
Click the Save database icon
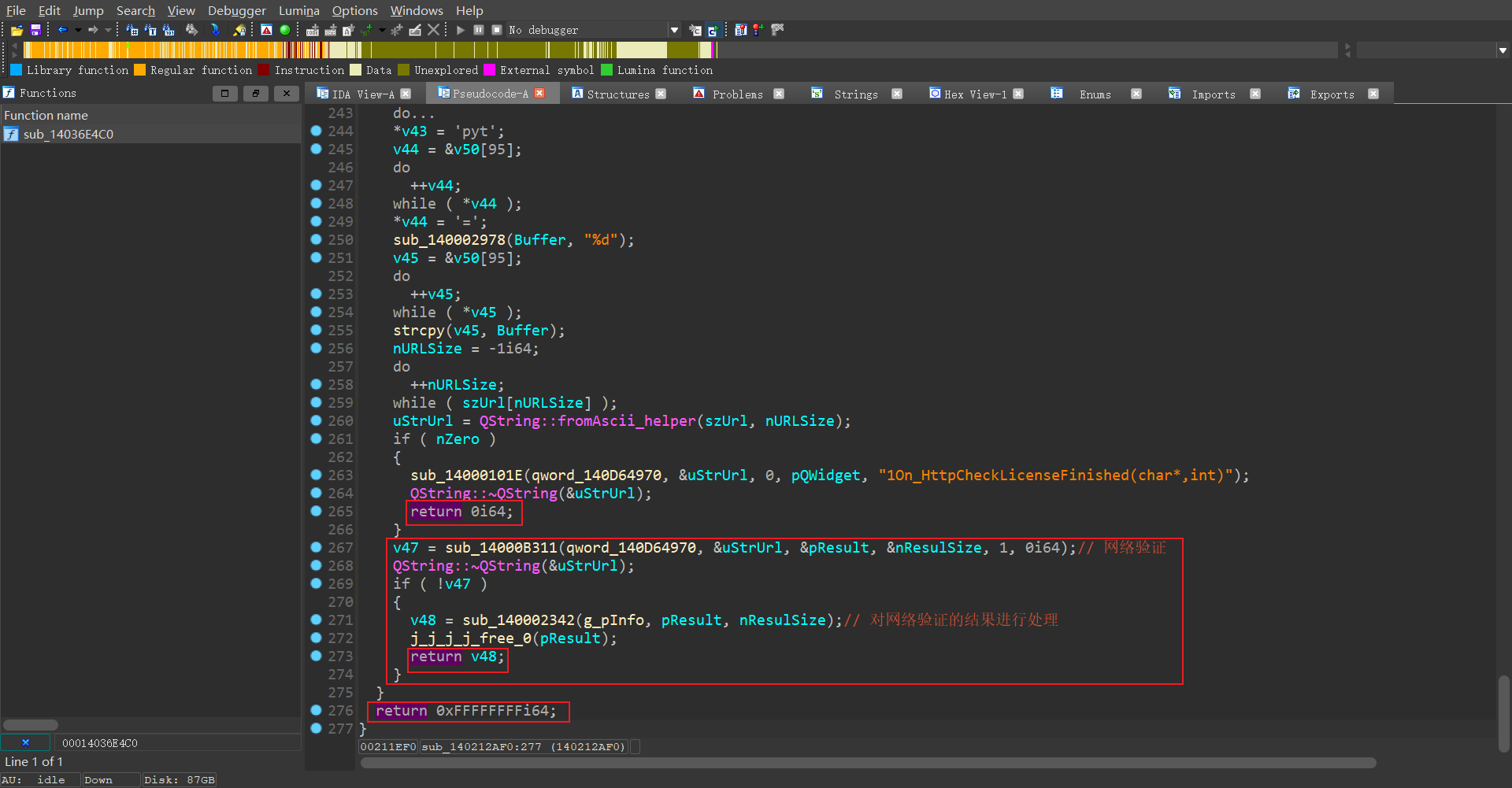35,30
